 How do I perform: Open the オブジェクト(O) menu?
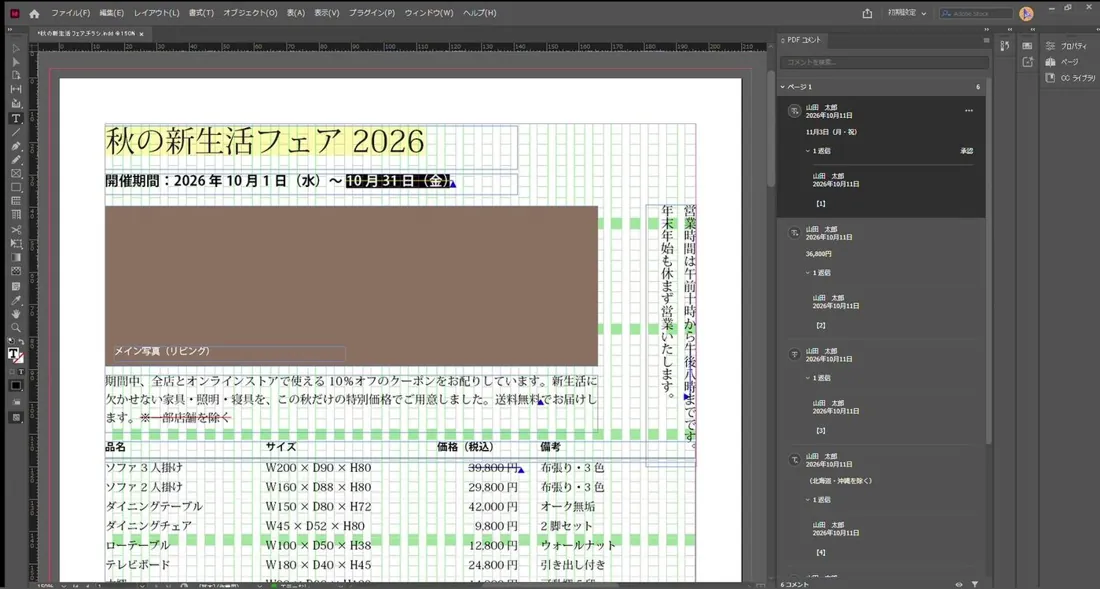(x=250, y=13)
